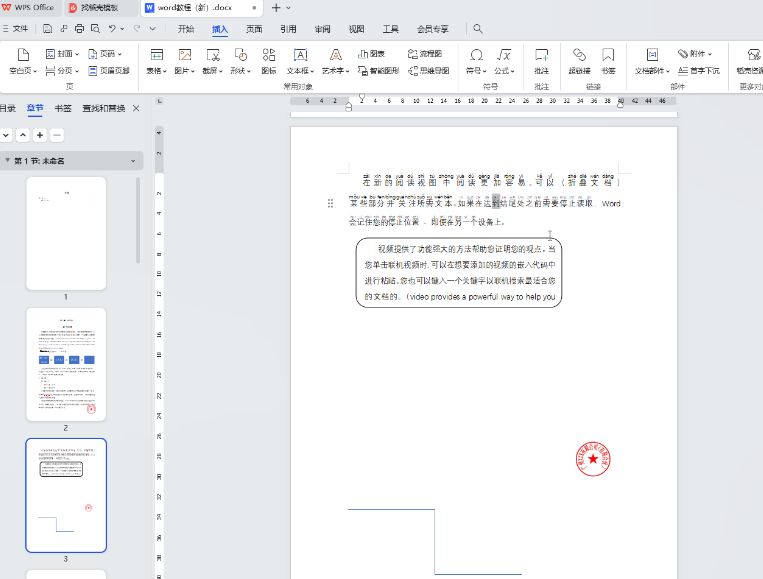Open the section 1 options chevron
The image size is (763, 579).
click(133, 161)
